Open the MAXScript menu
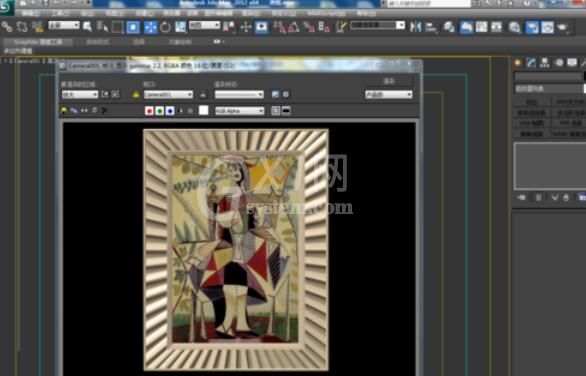Viewport: 586px width, 376px height. [x=326, y=13]
